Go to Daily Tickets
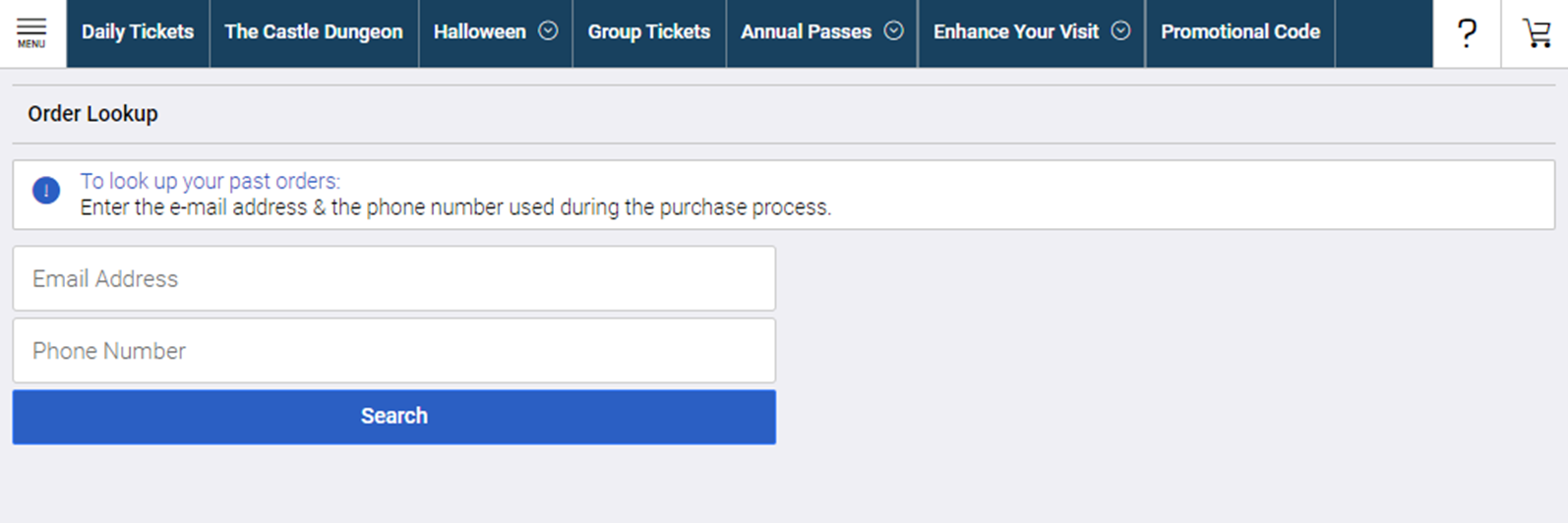 coord(138,32)
